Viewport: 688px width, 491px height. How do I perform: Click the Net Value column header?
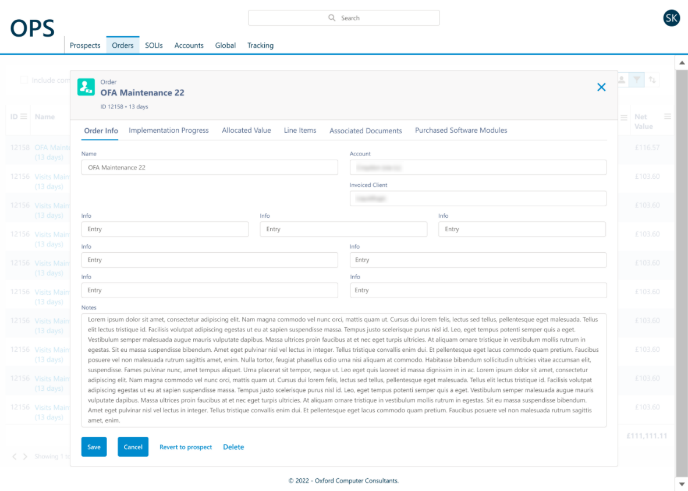tap(643, 122)
